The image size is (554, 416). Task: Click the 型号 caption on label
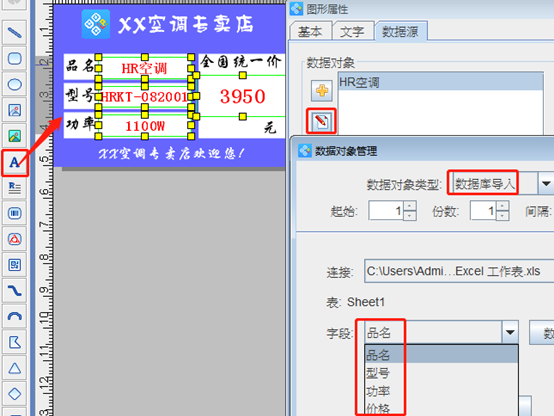[x=80, y=95]
